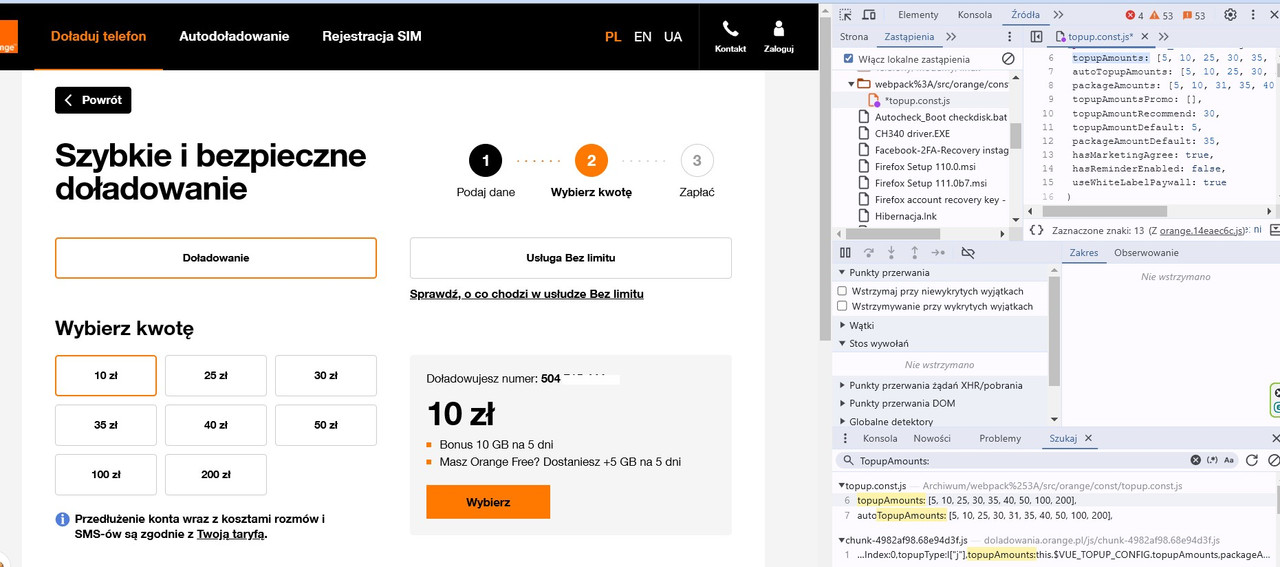
Task: Open the Strona navigator tab
Action: coord(854,37)
